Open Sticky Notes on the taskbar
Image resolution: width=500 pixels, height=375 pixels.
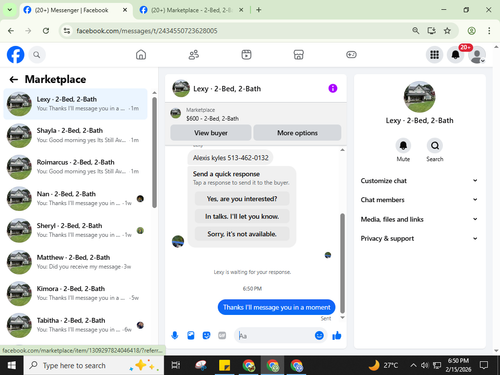pyautogui.click(x=224, y=365)
